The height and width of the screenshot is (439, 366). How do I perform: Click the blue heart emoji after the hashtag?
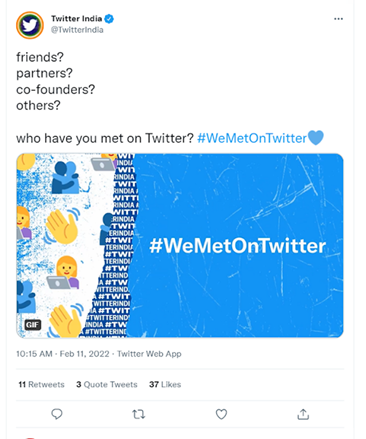tap(315, 137)
